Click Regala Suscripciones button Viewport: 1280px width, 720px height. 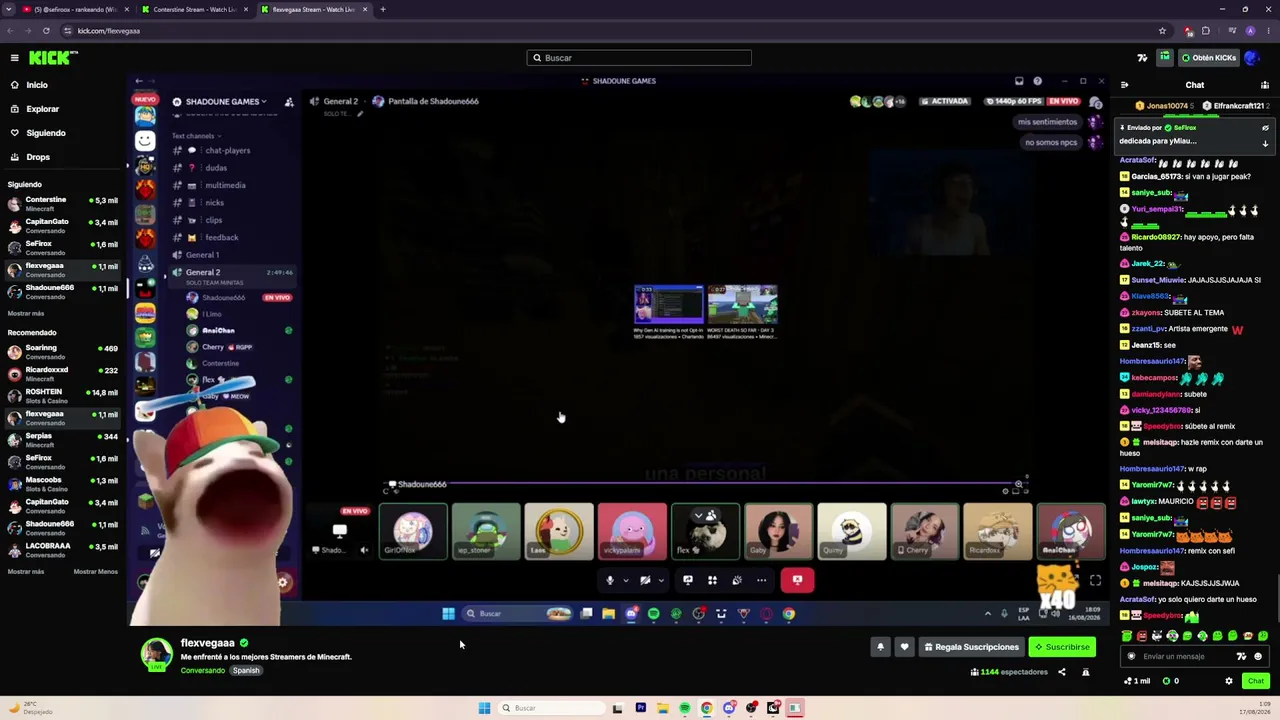click(970, 647)
